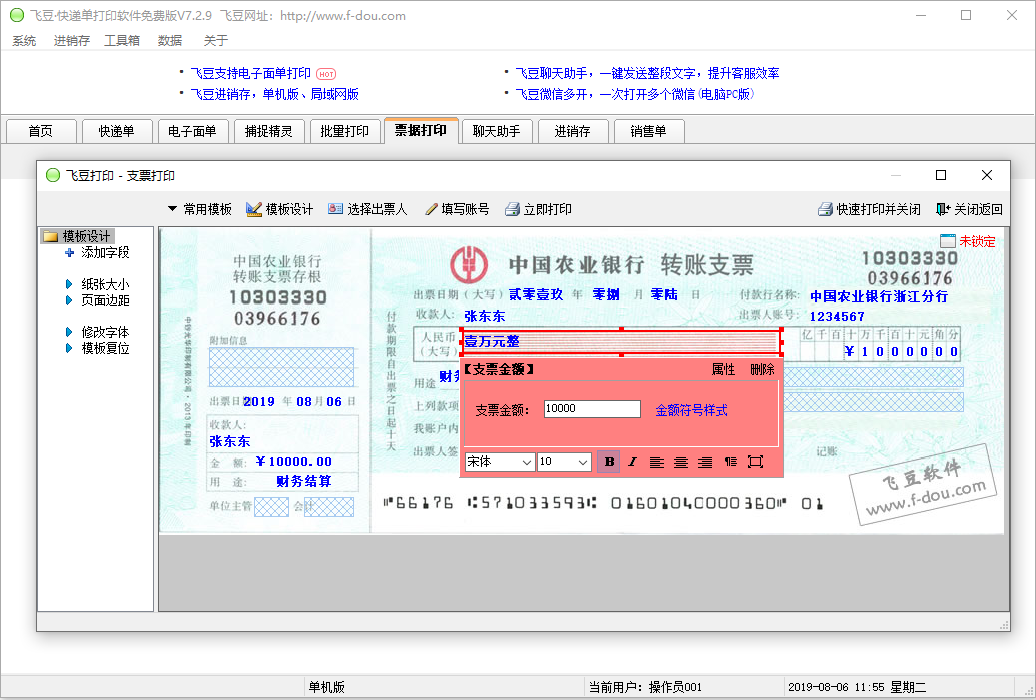This screenshot has width=1036, height=700.
Task: Select the account number 1234567 field
Action: [836, 317]
